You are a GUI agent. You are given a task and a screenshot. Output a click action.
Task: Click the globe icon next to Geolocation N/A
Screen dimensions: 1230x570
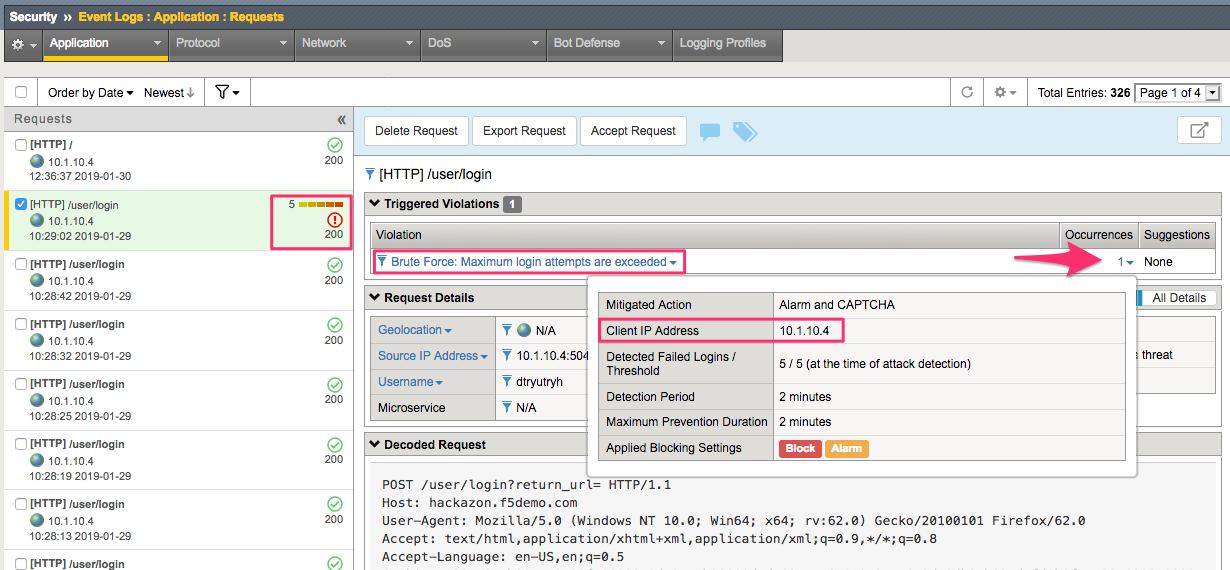click(524, 330)
